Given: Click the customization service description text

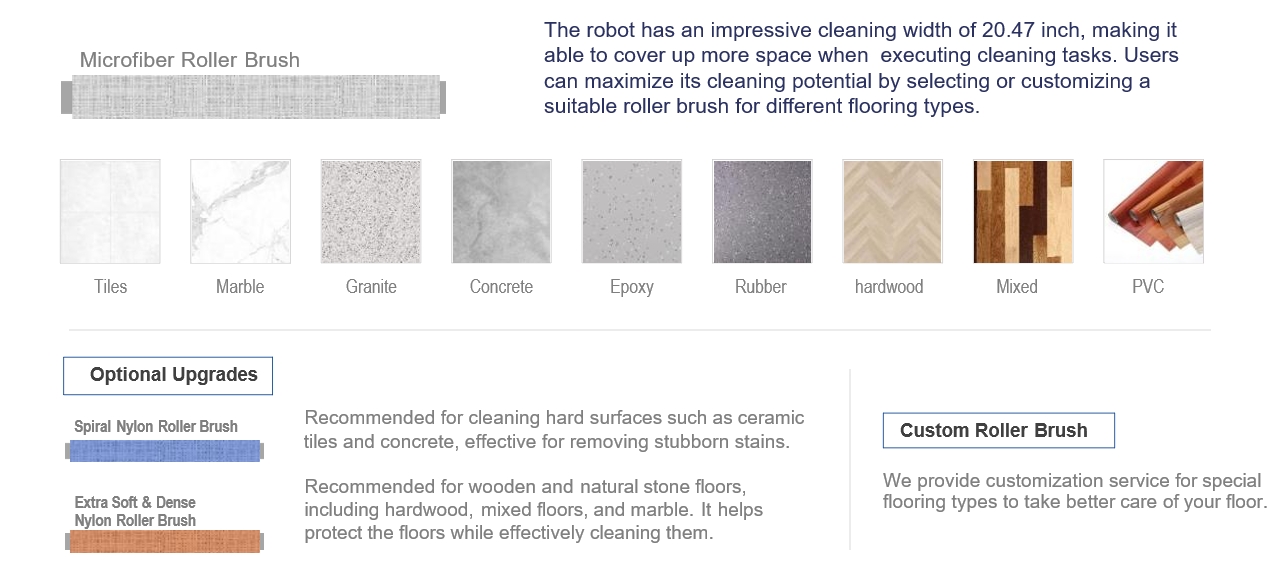Looking at the screenshot, I should [x=1075, y=491].
